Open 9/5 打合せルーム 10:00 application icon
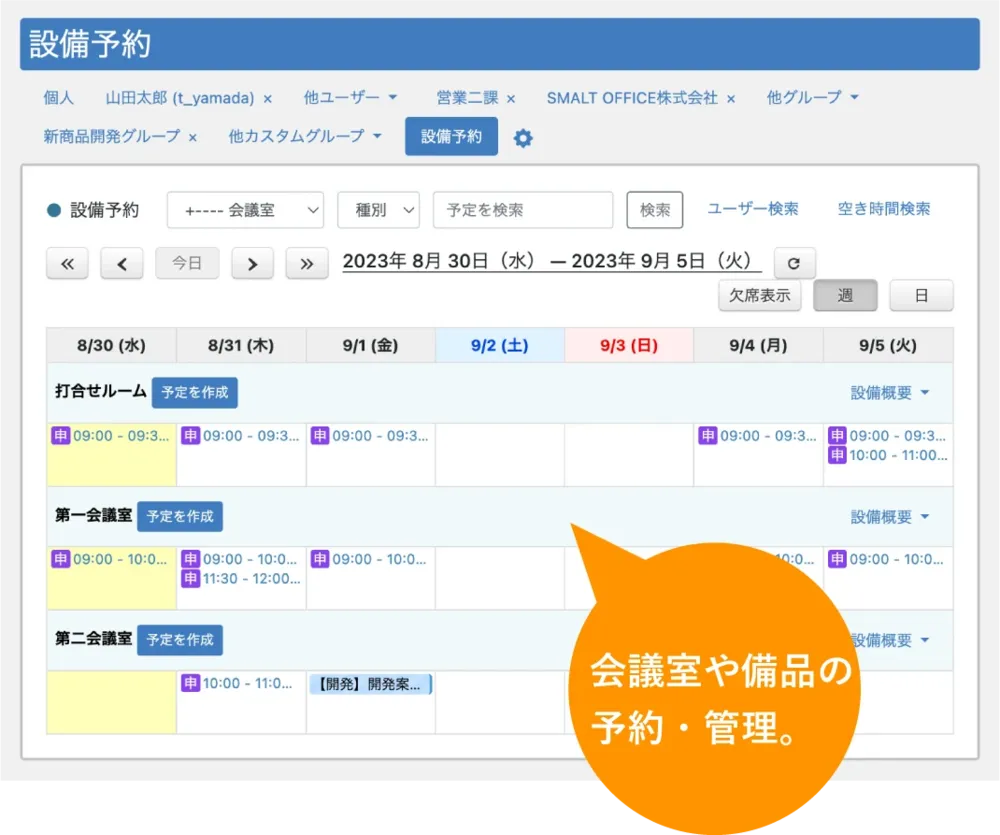This screenshot has height=835, width=1000. 837,455
